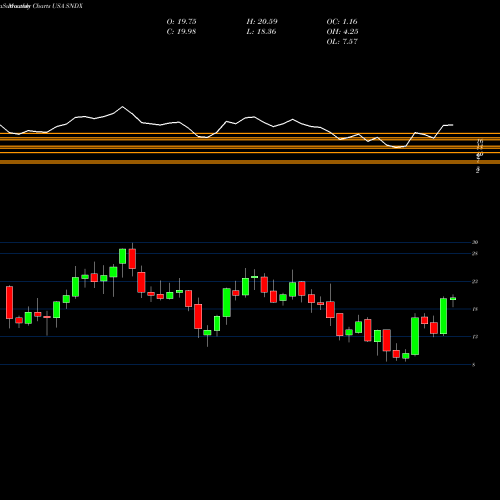Screen dimensions: 500x500
Task: Click the price axis label '22'
Action: pyautogui.click(x=475, y=282)
